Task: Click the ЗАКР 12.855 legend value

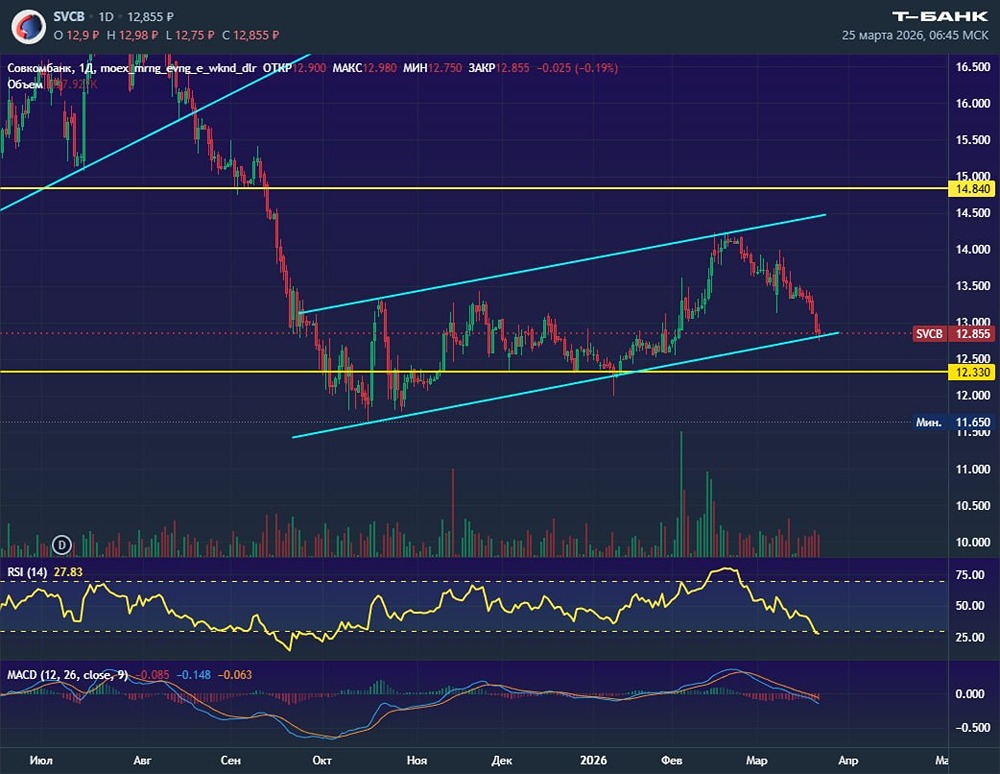Action: 499,68
